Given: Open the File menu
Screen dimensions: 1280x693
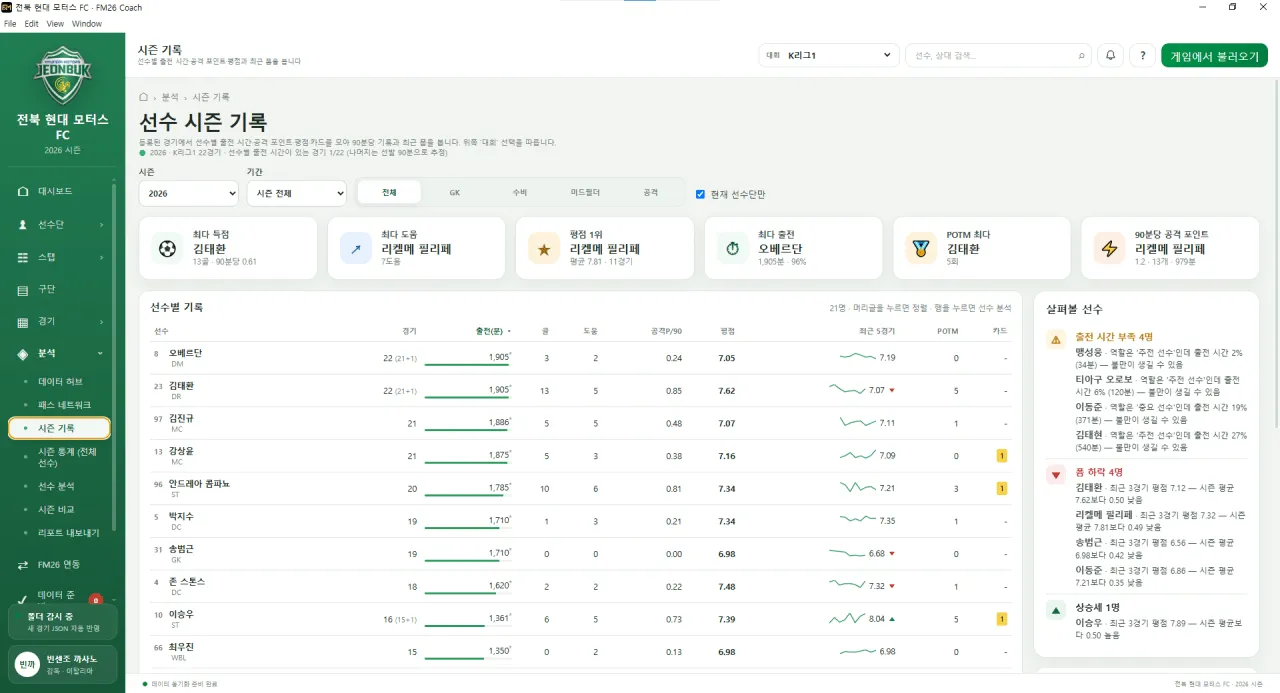Looking at the screenshot, I should click(10, 23).
